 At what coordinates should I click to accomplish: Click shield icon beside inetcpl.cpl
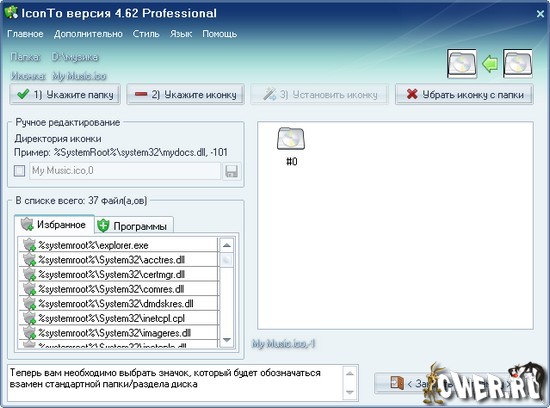(30, 318)
